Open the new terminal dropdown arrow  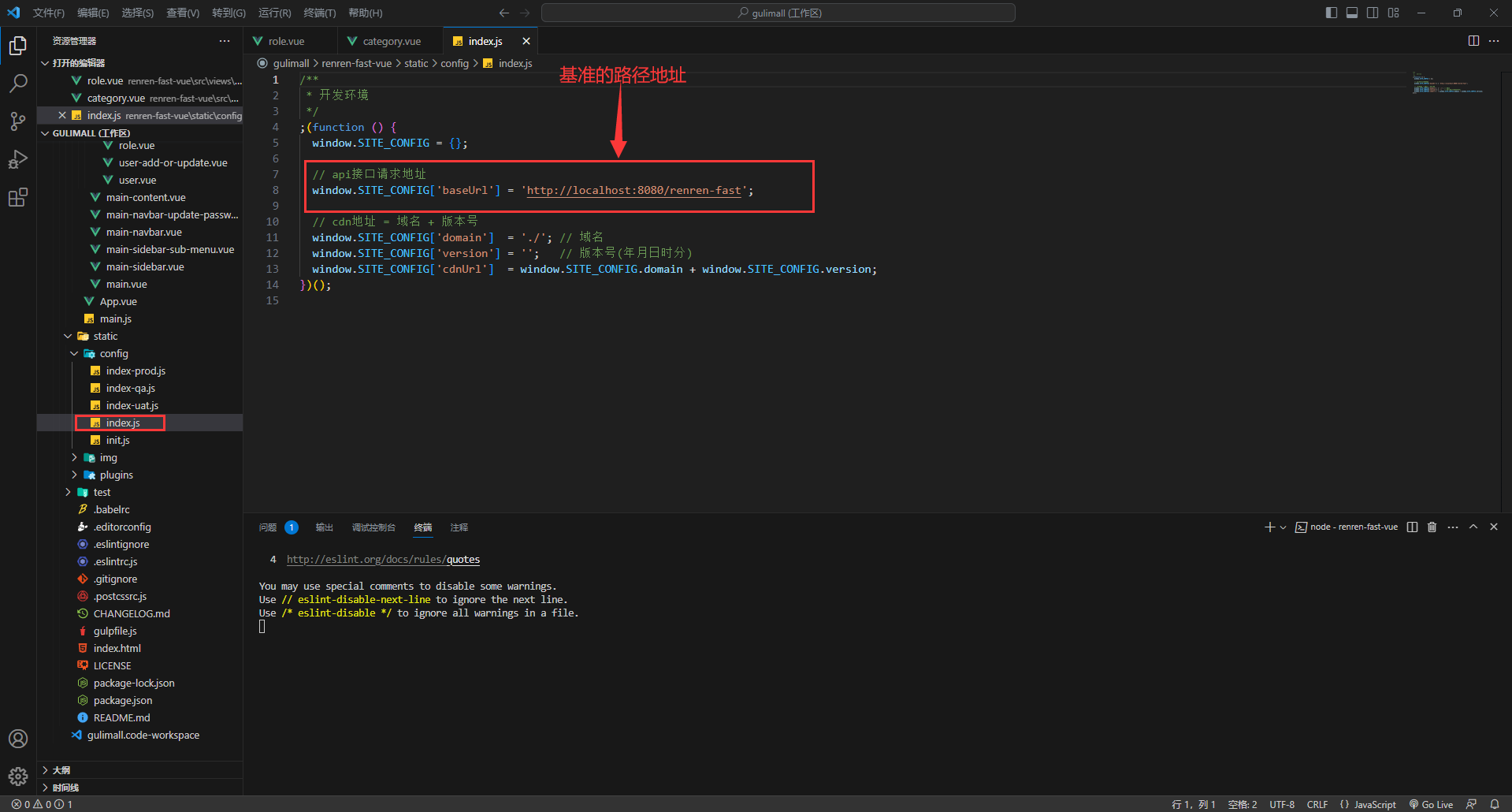[1284, 527]
